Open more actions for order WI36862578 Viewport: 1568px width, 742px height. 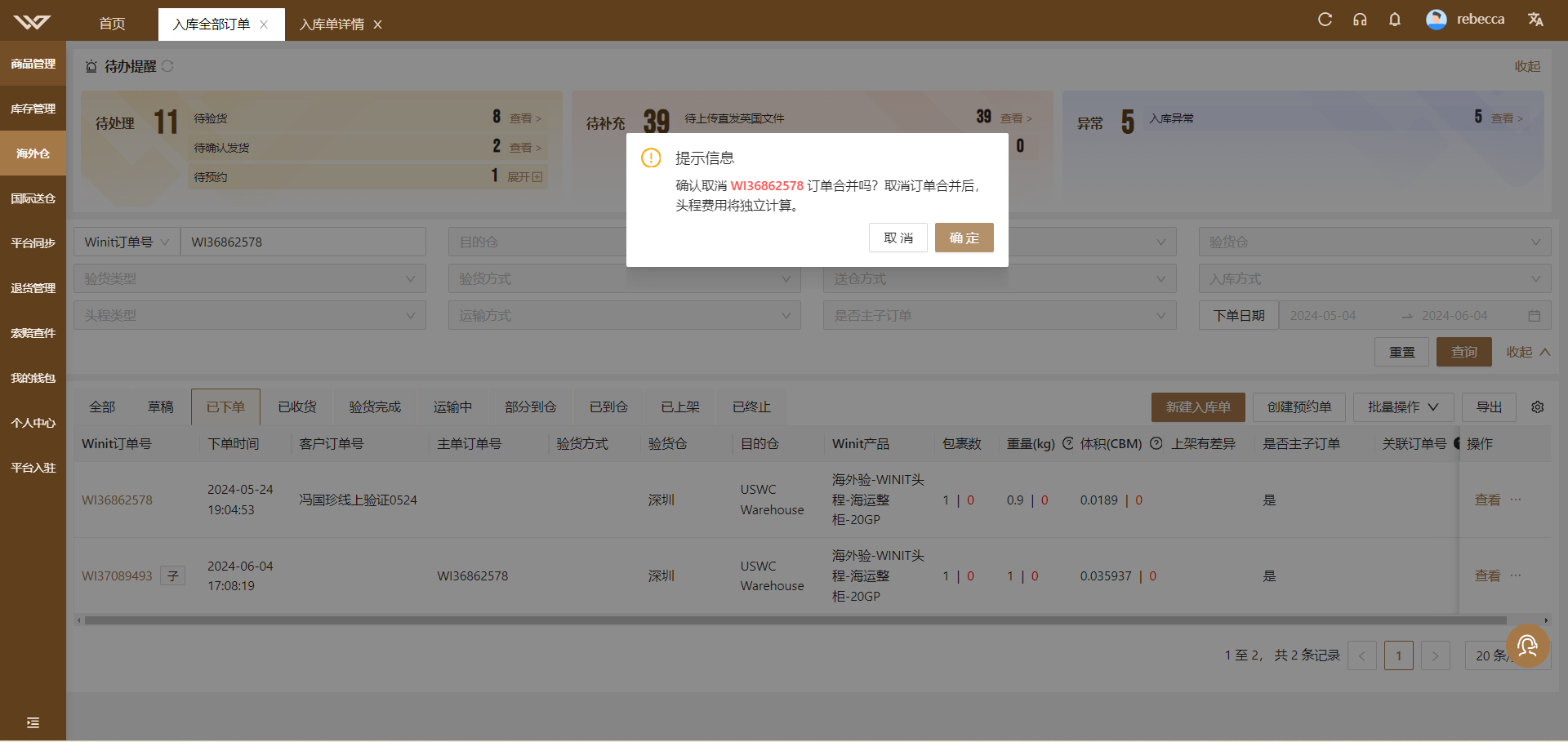coord(1516,500)
